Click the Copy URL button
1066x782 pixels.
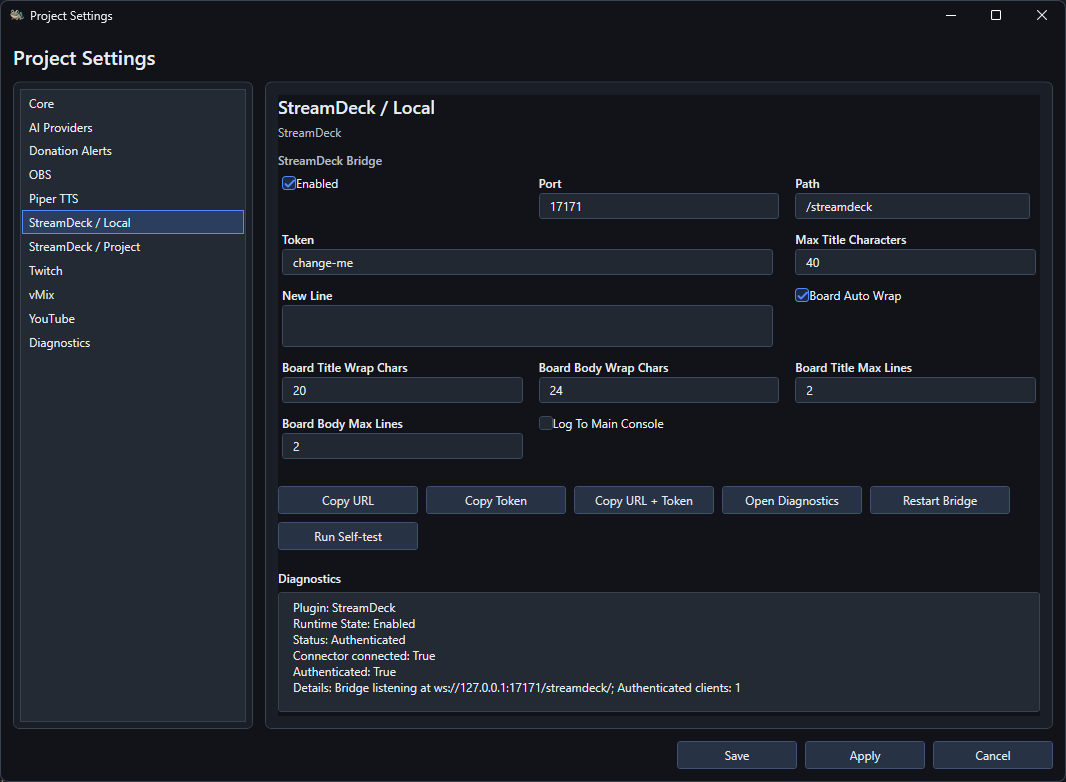(x=347, y=500)
